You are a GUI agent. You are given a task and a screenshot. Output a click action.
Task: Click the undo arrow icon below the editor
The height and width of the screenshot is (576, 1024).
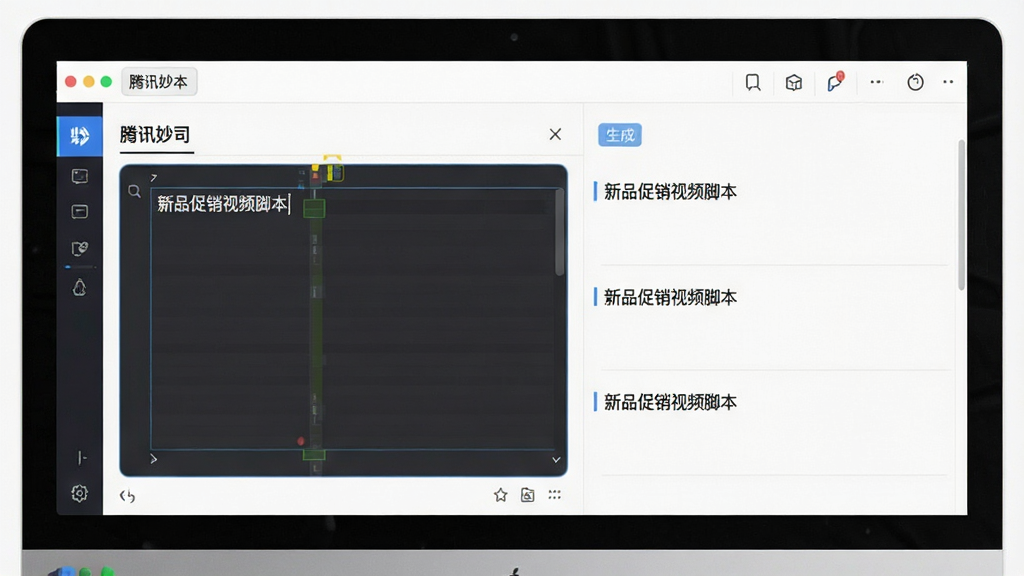(x=127, y=496)
